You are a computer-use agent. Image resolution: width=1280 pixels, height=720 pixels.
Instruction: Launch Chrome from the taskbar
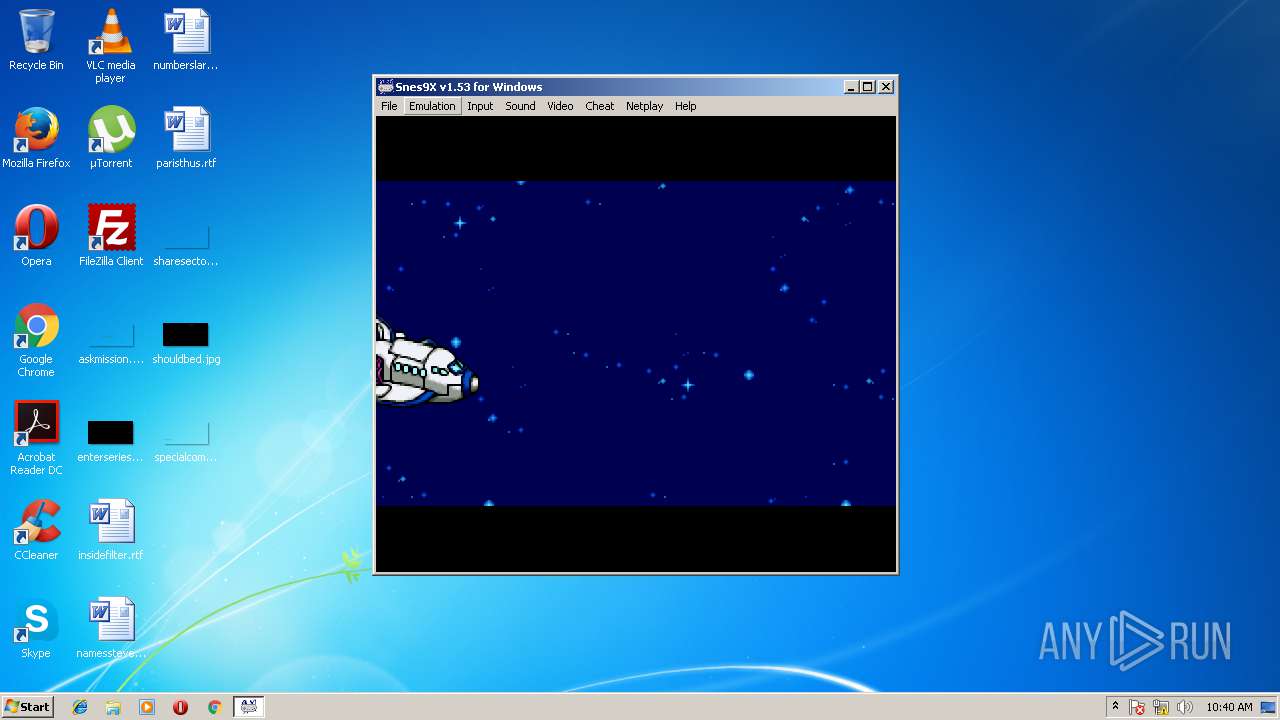(x=214, y=707)
